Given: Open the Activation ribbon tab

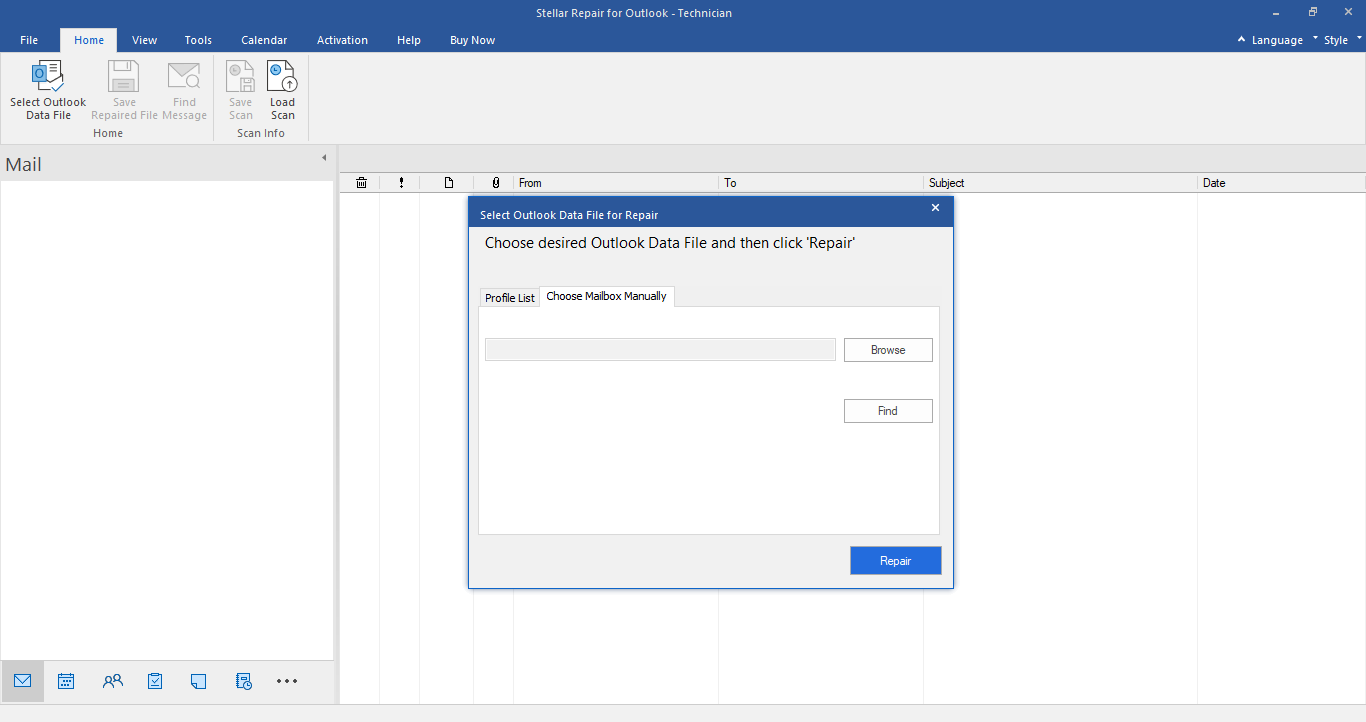Looking at the screenshot, I should click(342, 40).
